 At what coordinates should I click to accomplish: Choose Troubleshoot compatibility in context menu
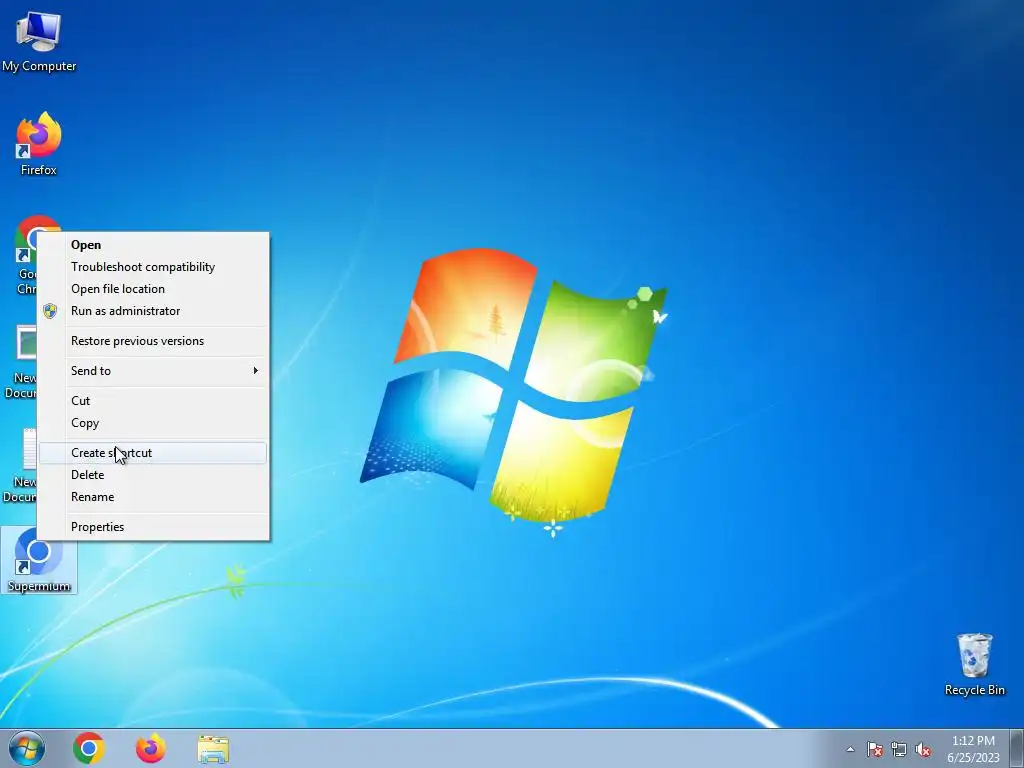153,267
